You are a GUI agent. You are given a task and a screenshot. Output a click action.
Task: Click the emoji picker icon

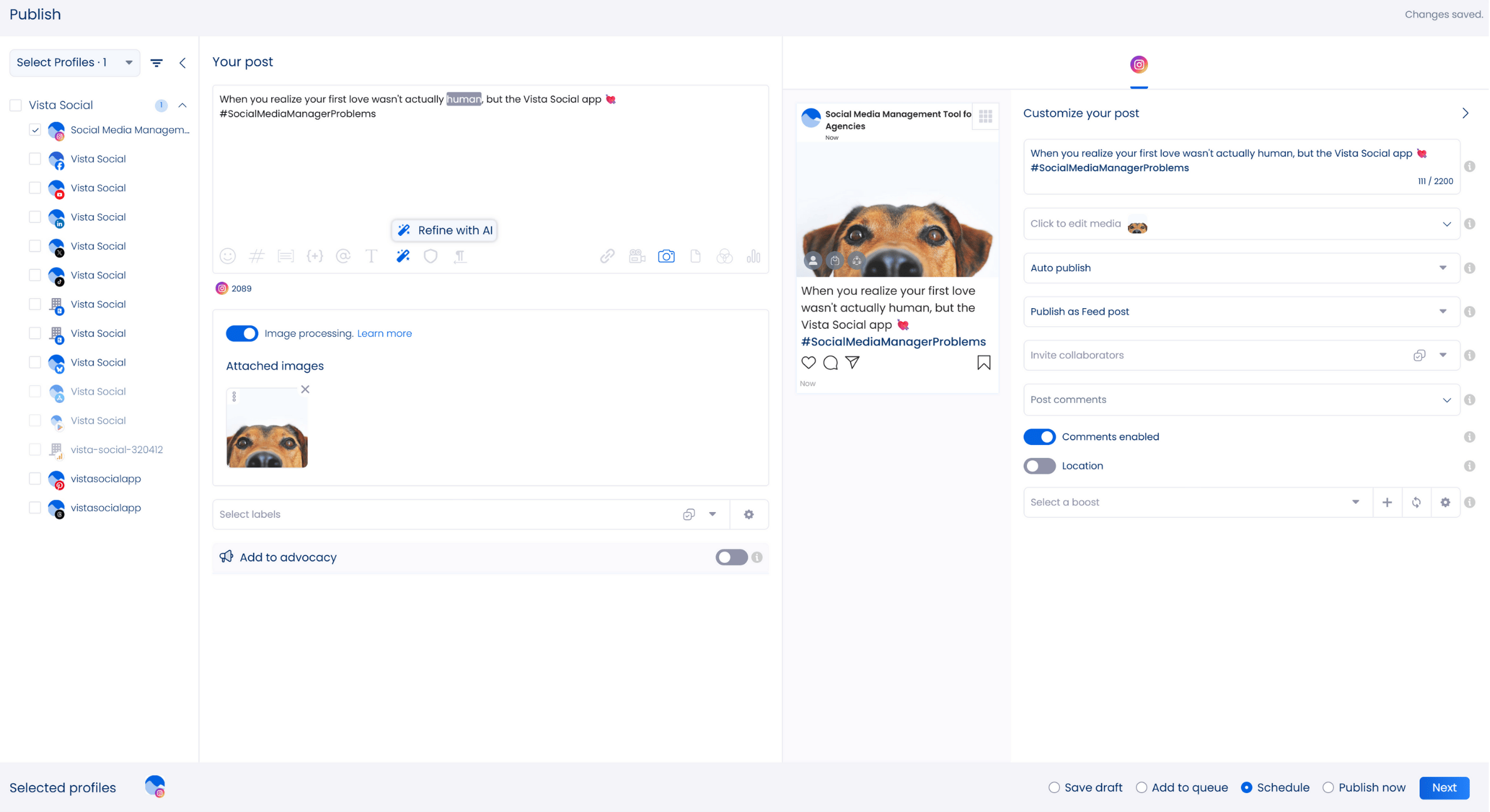point(227,256)
